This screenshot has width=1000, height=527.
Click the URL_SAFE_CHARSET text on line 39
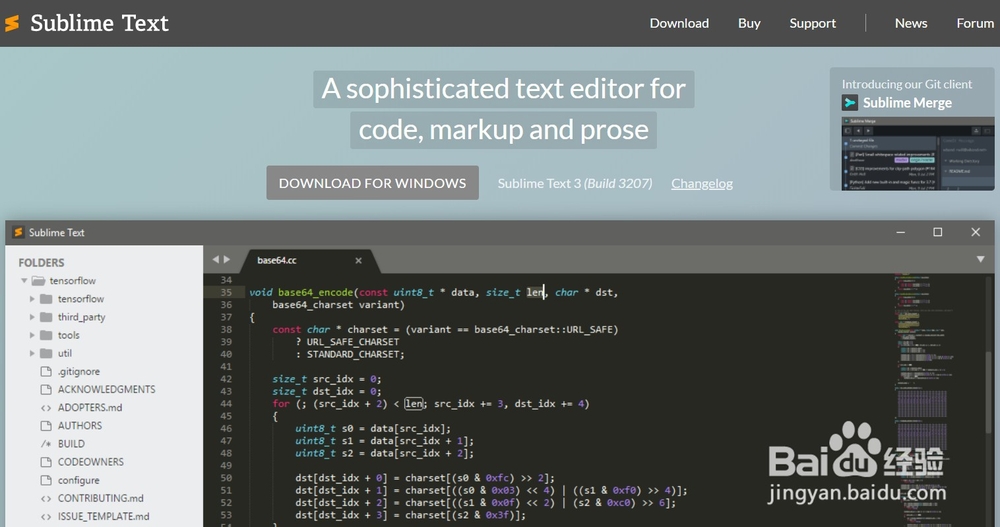(353, 342)
